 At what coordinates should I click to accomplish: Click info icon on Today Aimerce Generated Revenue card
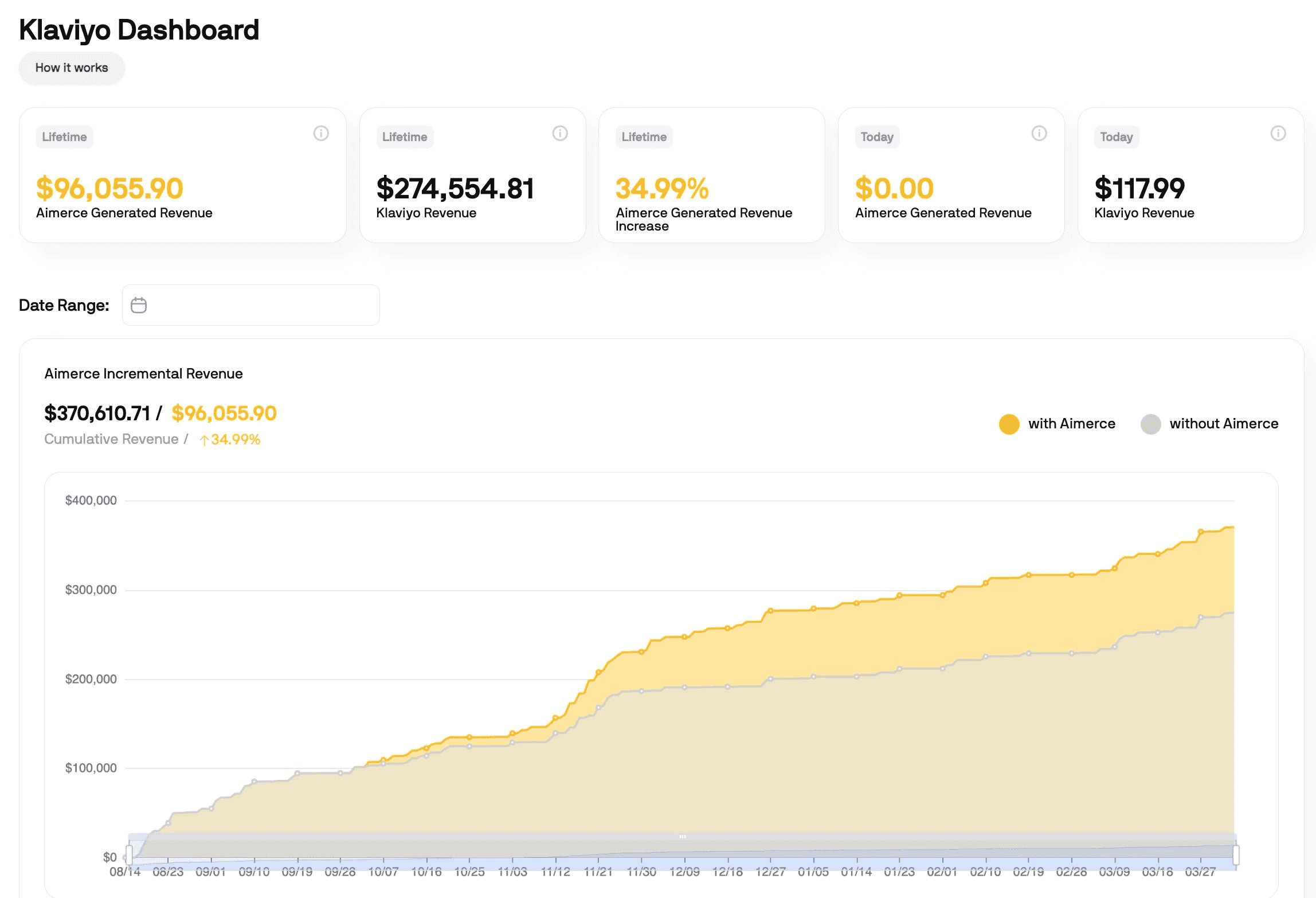click(1039, 134)
